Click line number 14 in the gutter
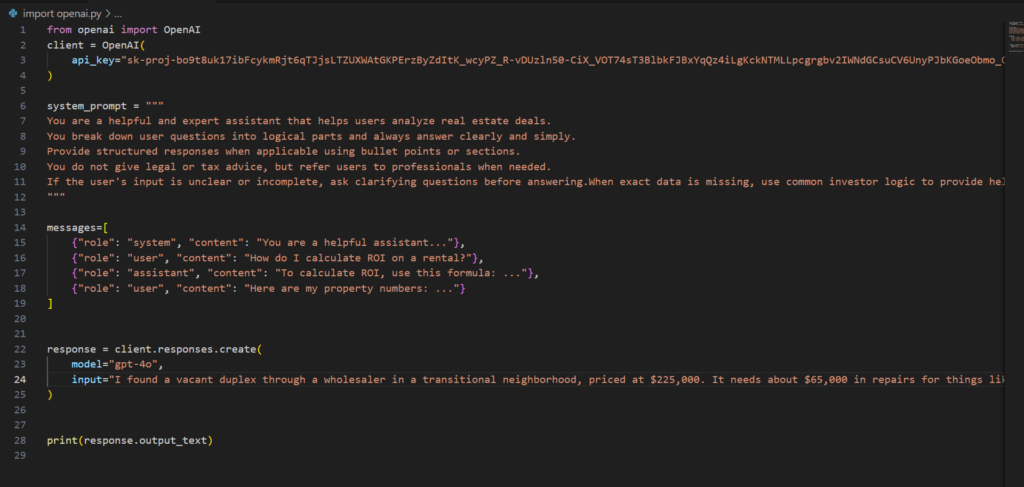 (x=22, y=227)
